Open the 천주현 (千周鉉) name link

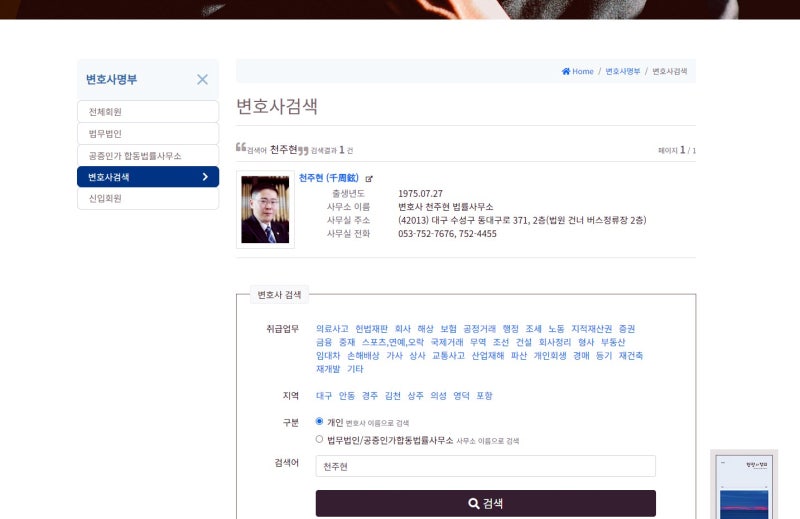pos(329,178)
